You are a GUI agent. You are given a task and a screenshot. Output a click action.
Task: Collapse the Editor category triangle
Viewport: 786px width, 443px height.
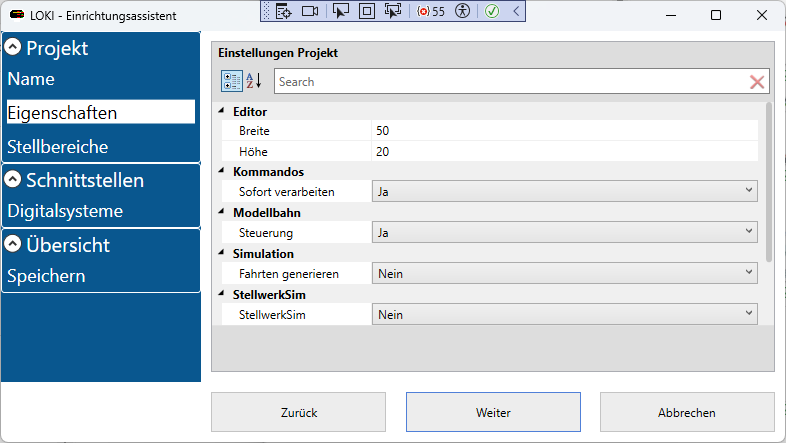click(x=221, y=111)
